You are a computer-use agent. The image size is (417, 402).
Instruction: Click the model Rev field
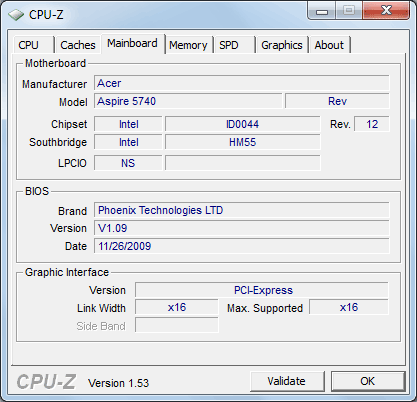[337, 101]
